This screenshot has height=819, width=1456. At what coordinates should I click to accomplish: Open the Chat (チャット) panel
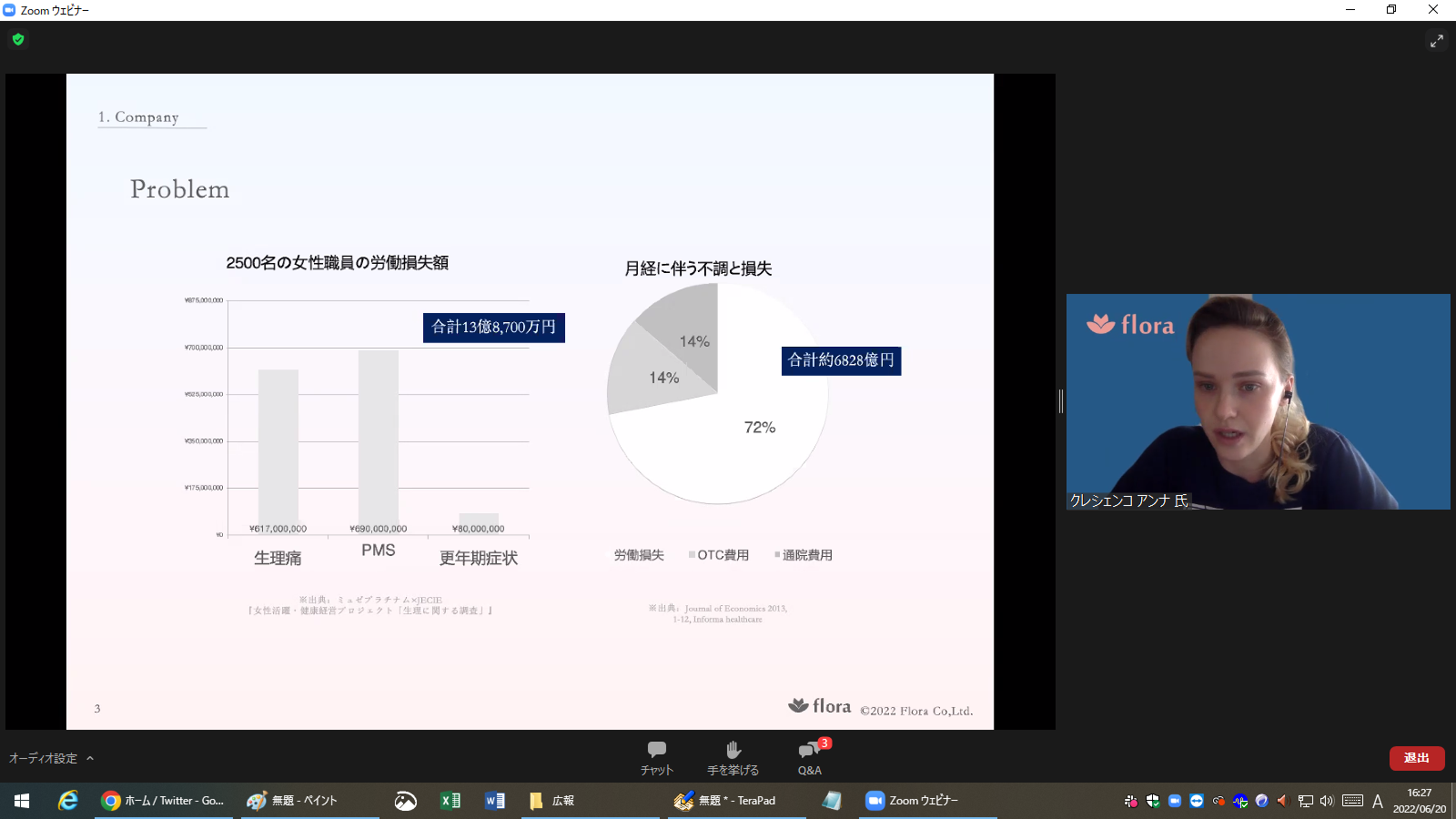point(656,757)
